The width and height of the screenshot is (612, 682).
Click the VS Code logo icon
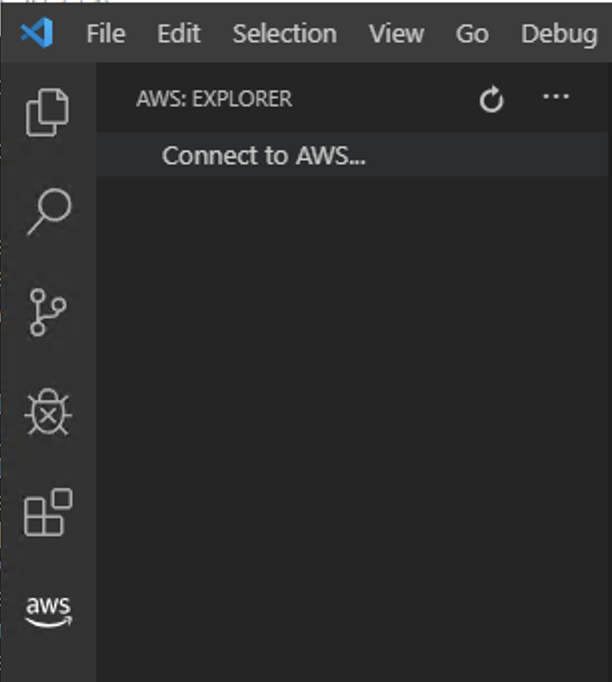pos(37,33)
